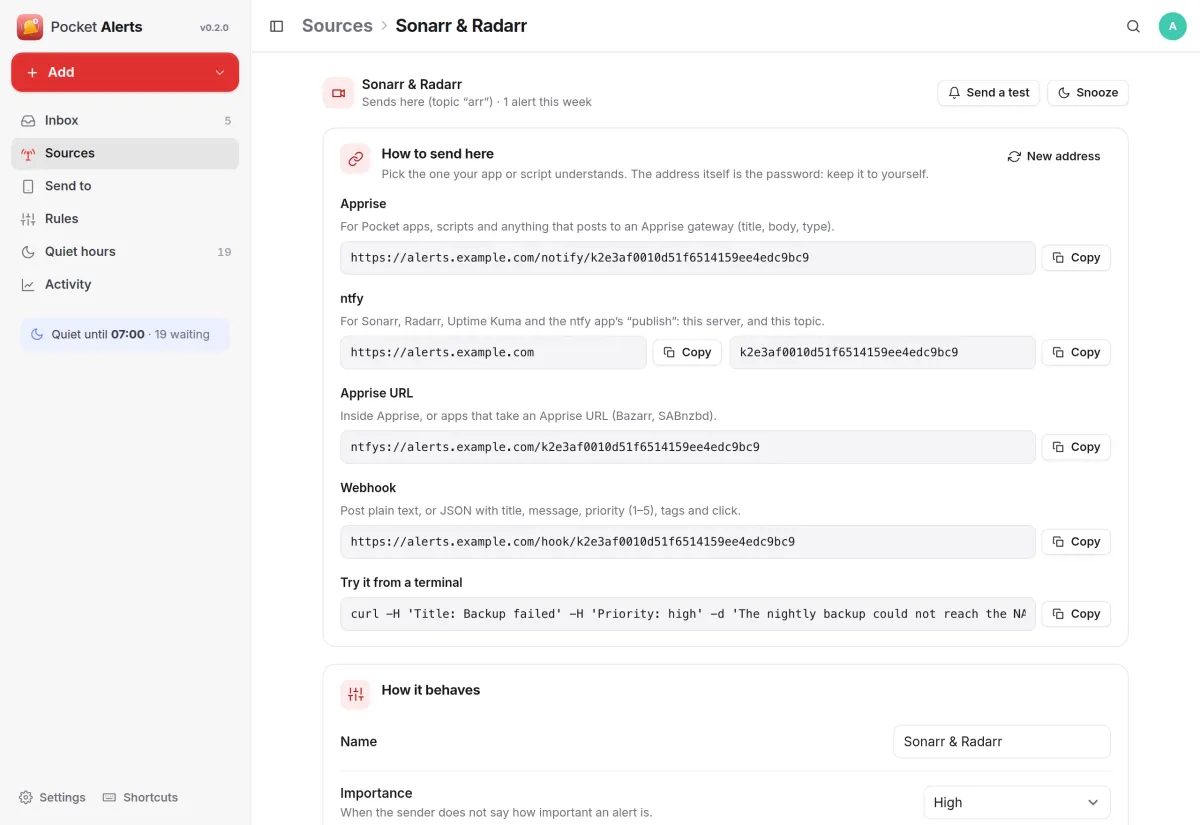1200x825 pixels.
Task: Click the Settings gear icon
Action: point(26,797)
